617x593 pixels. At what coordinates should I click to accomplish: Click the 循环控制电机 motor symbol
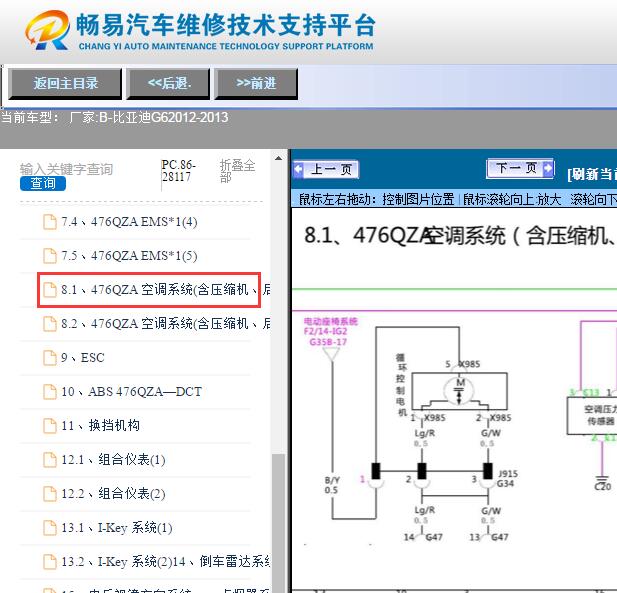click(x=460, y=391)
